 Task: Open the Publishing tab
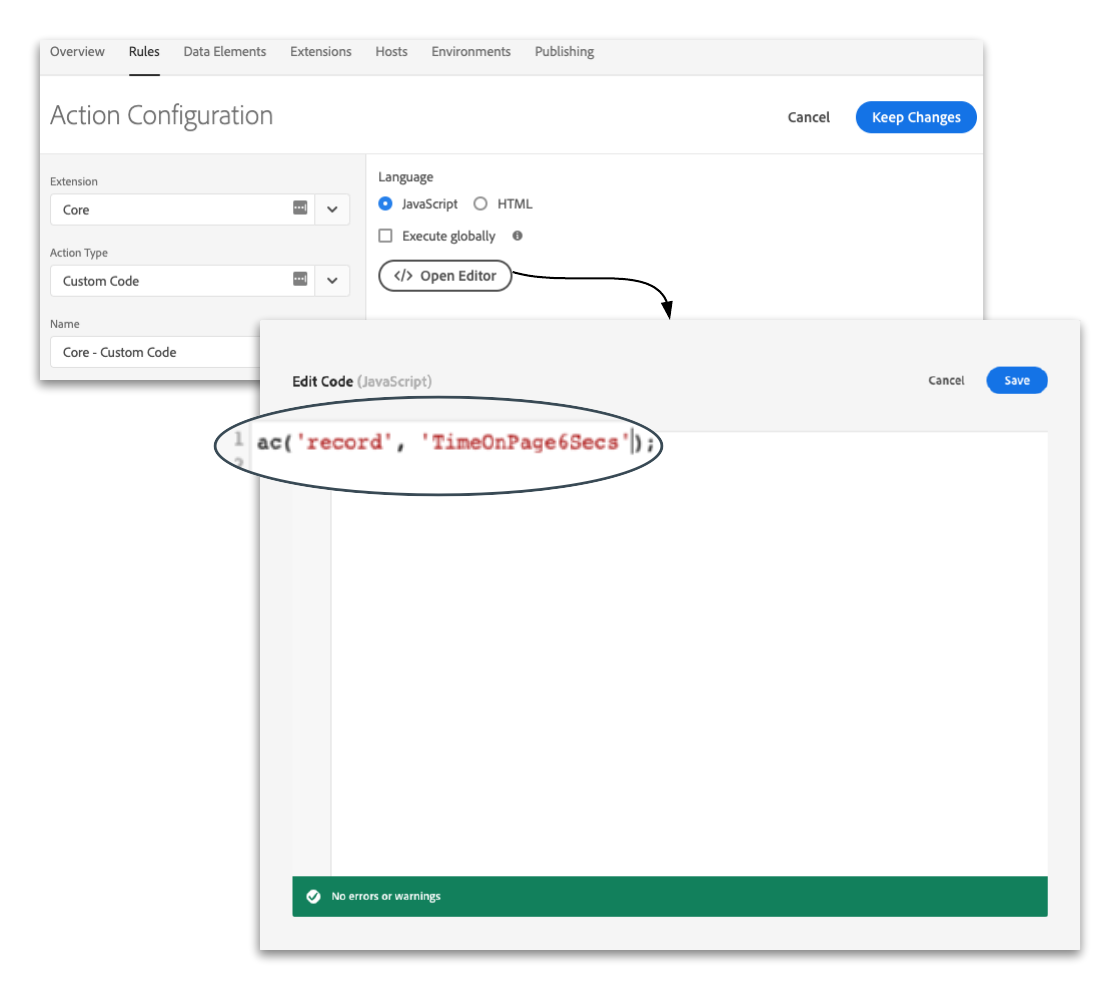point(564,51)
